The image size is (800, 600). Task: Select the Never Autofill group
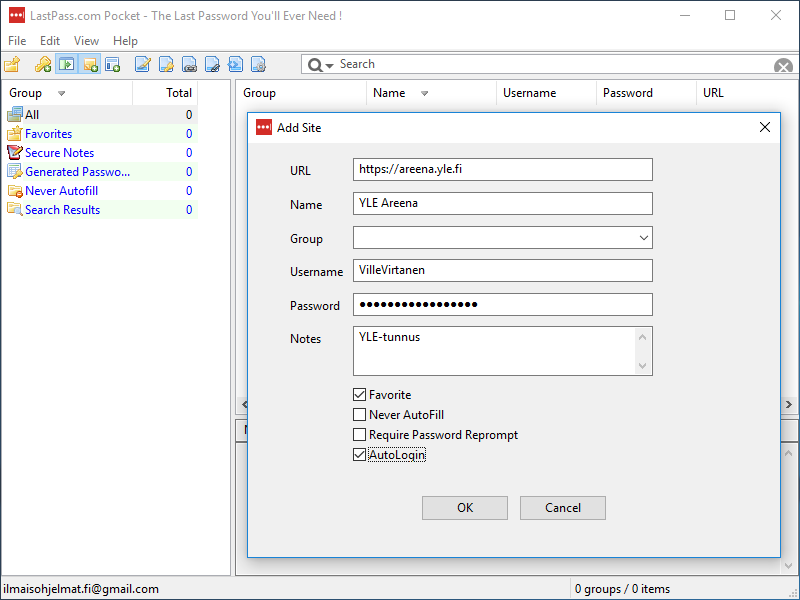click(x=101, y=191)
